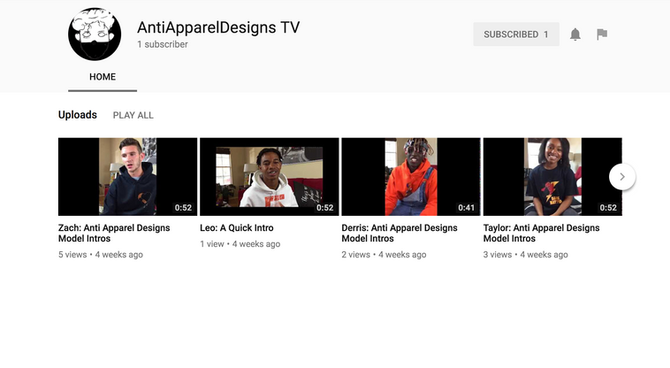Click the 0:52 duration badge on Taylor video
670x368 pixels.
pos(608,208)
